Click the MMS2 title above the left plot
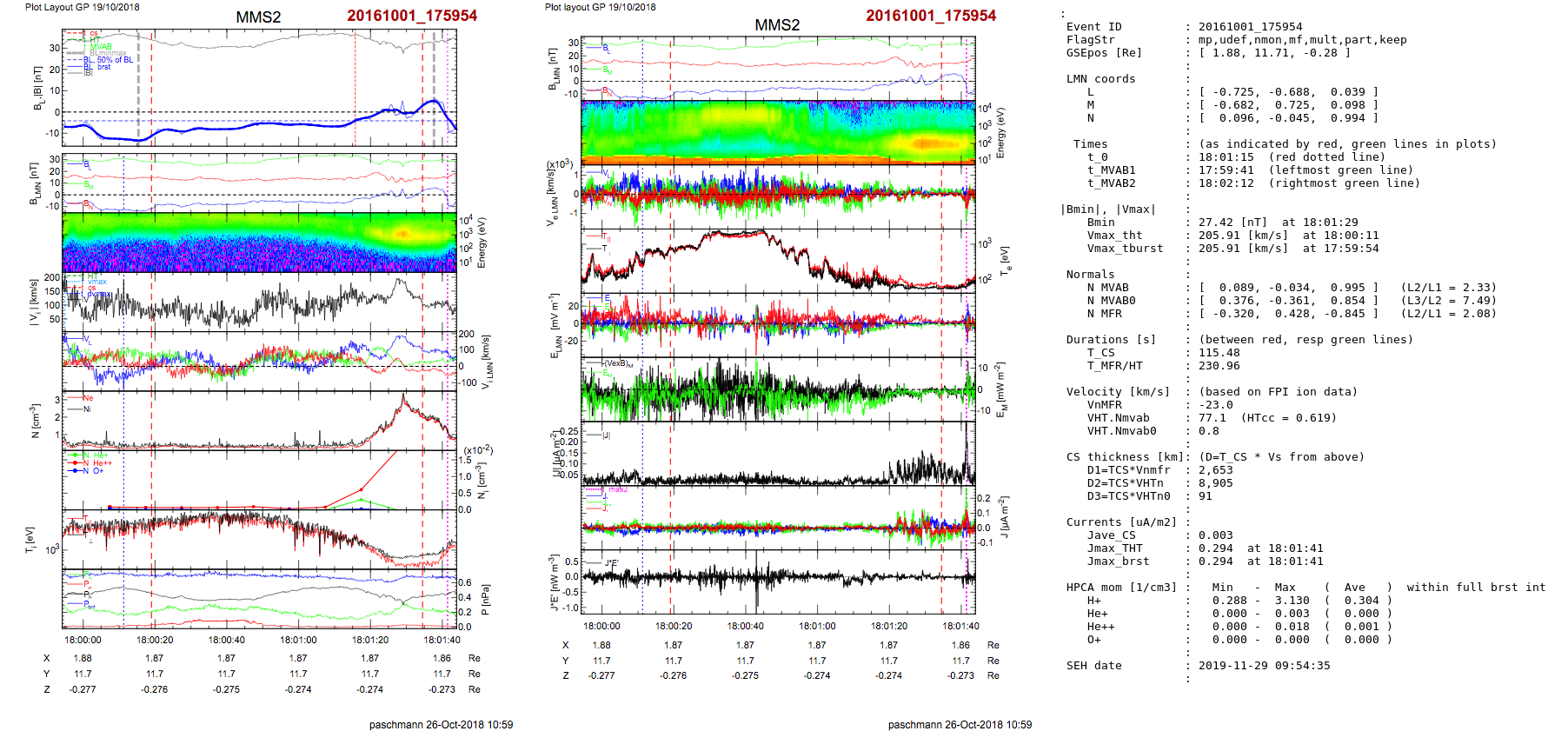 (x=258, y=17)
